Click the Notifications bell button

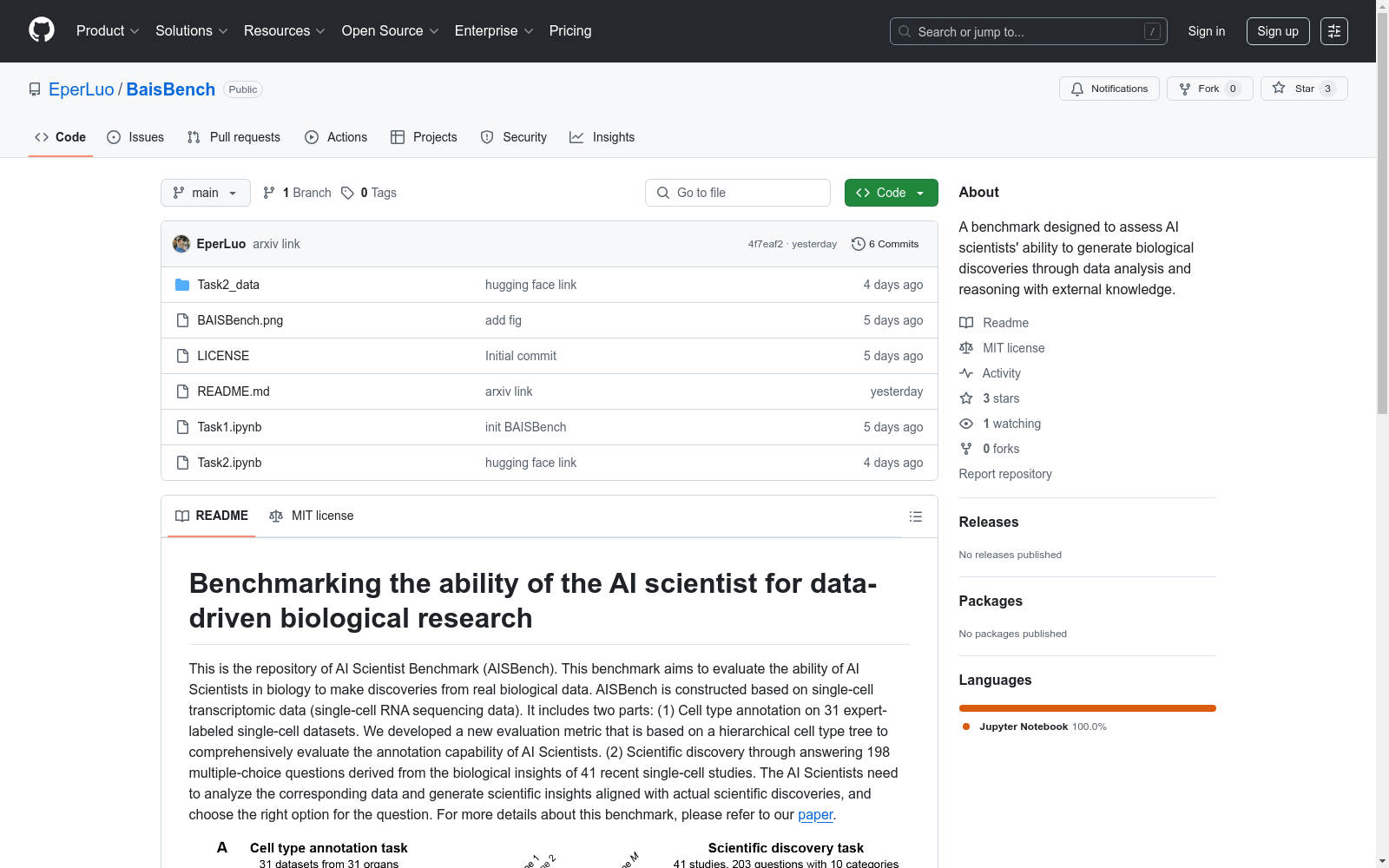click(x=1109, y=89)
